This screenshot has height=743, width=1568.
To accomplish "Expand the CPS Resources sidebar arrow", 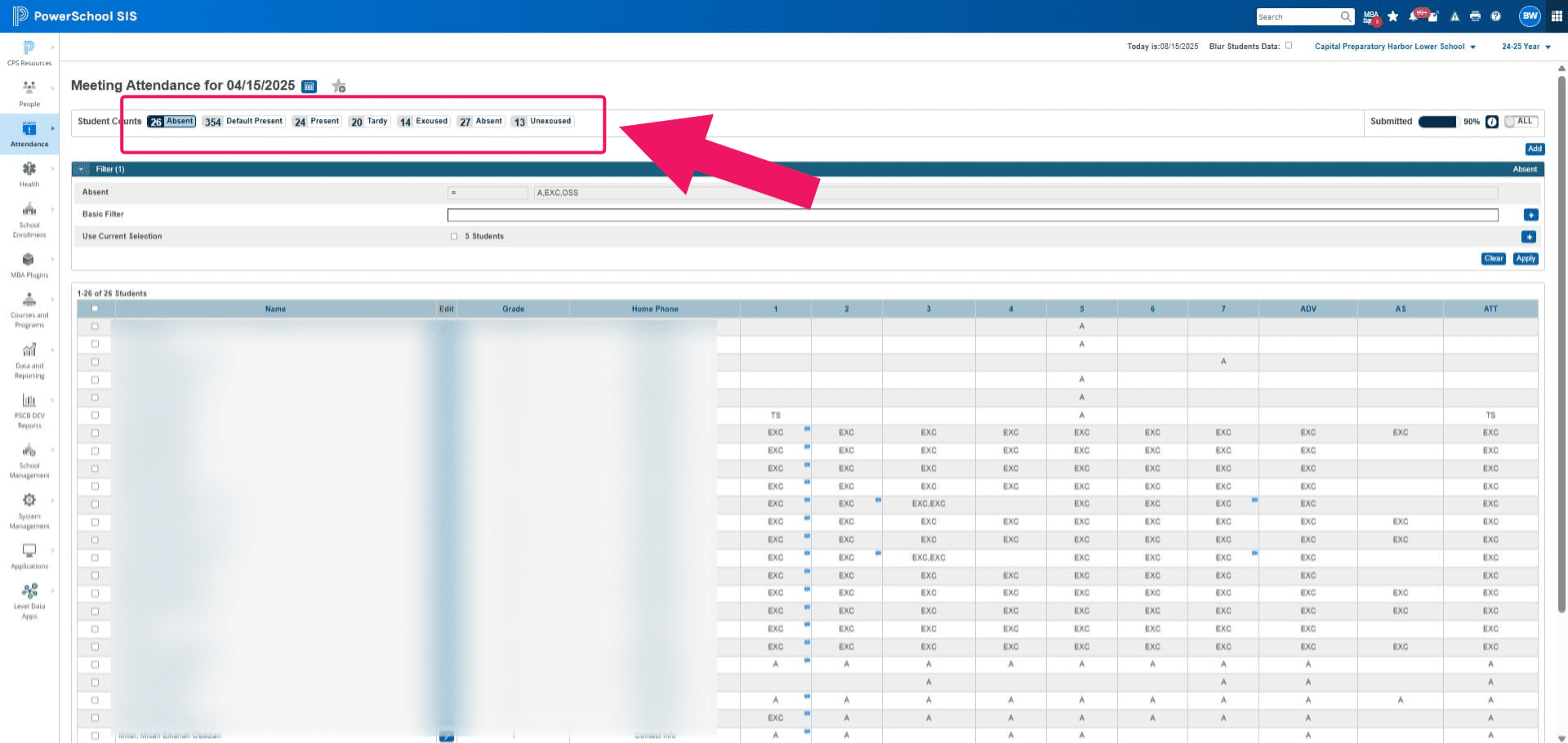I will coord(52,47).
